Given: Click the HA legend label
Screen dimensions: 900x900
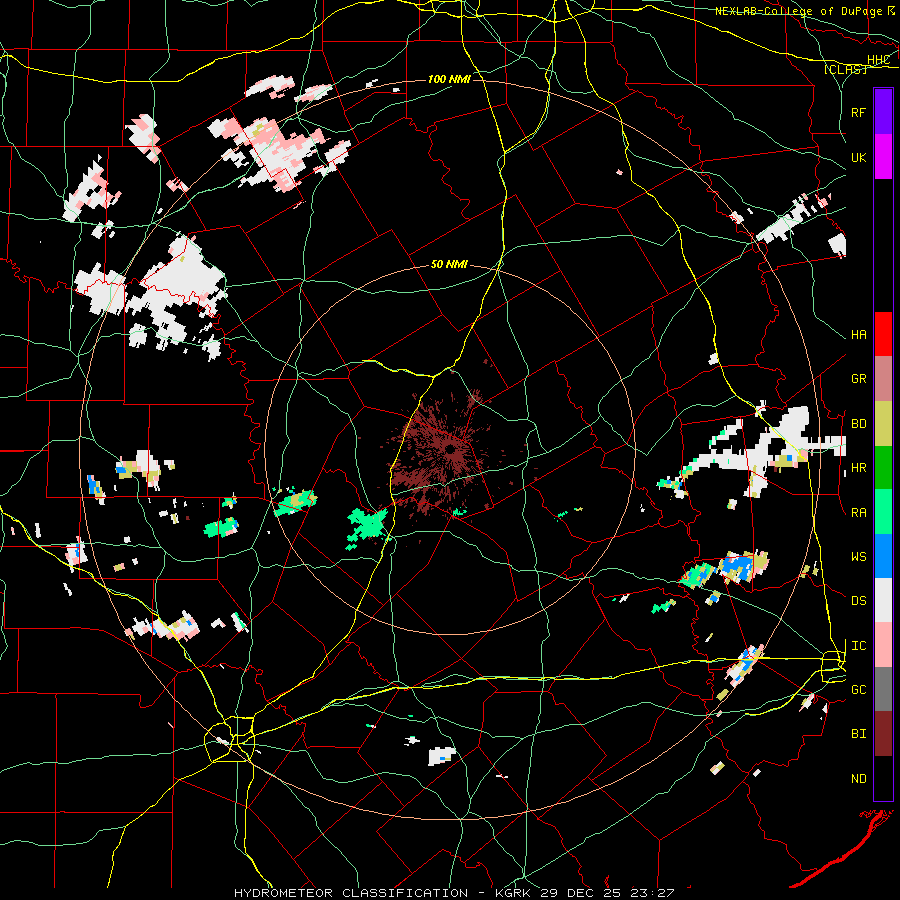Looking at the screenshot, I should point(858,335).
